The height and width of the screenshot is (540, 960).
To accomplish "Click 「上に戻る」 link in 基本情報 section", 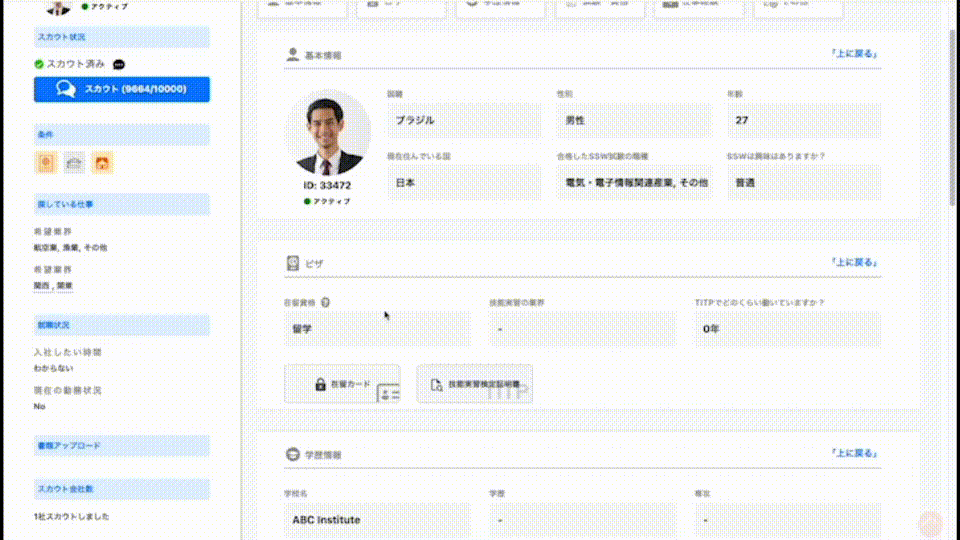I will (855, 54).
